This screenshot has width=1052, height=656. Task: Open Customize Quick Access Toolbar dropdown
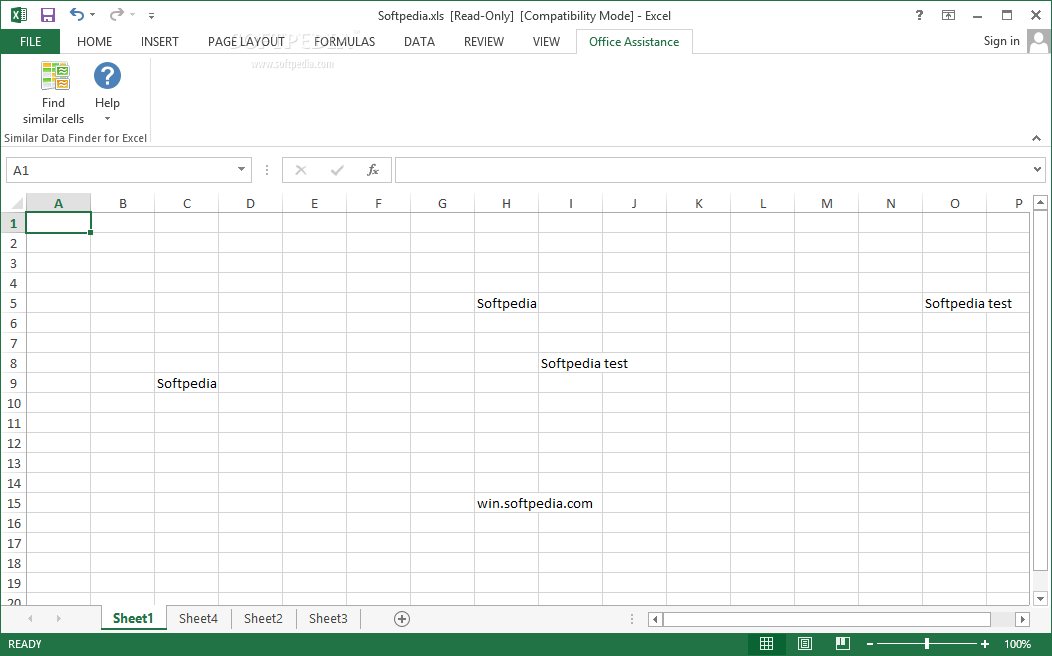[x=152, y=15]
